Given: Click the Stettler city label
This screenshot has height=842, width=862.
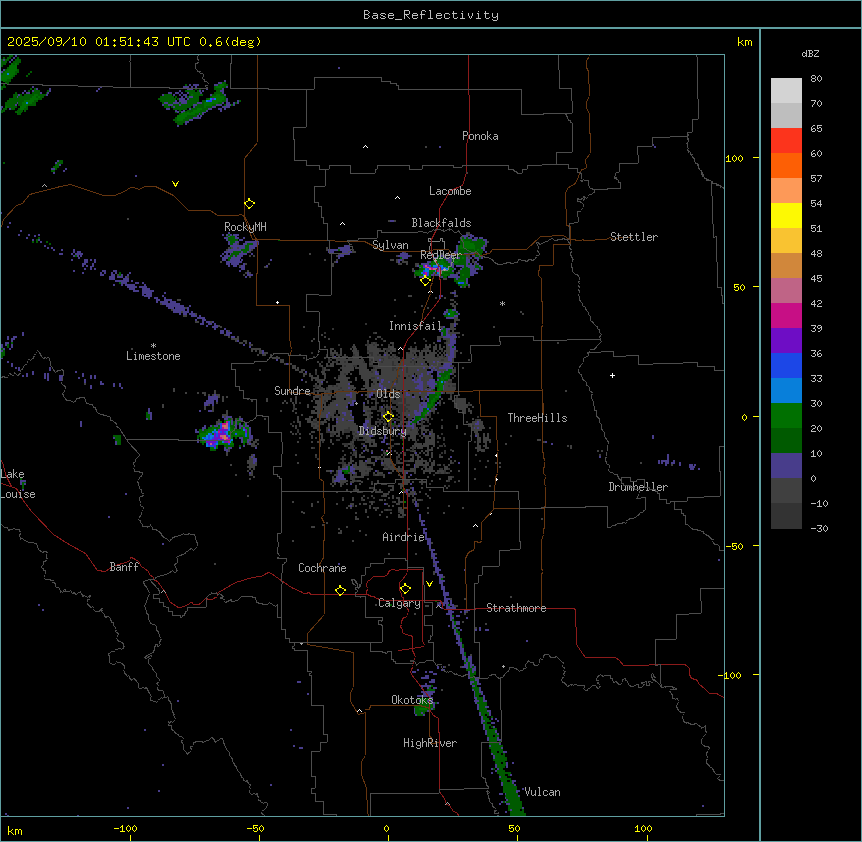Looking at the screenshot, I should [634, 237].
